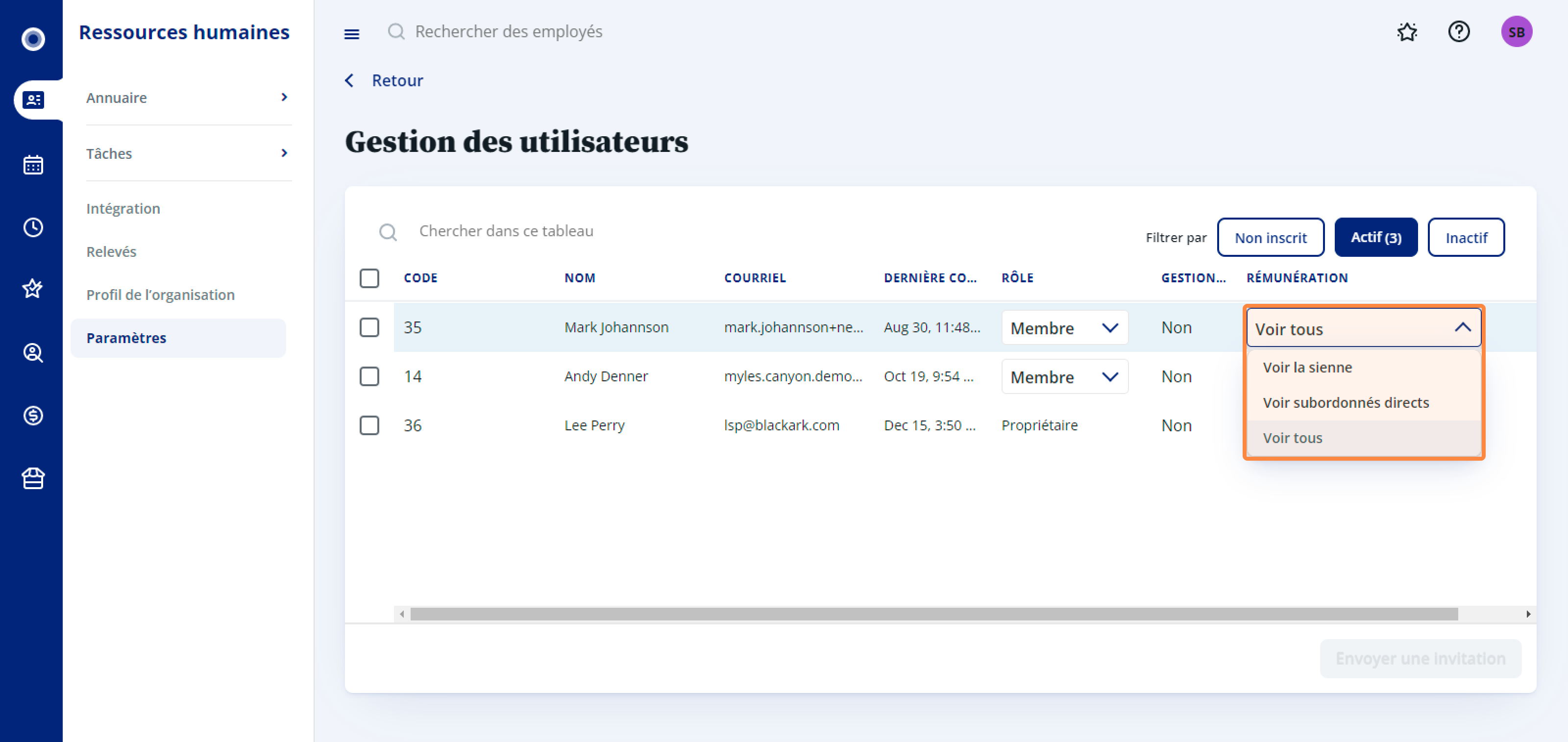Open the help question mark icon

(x=1458, y=32)
